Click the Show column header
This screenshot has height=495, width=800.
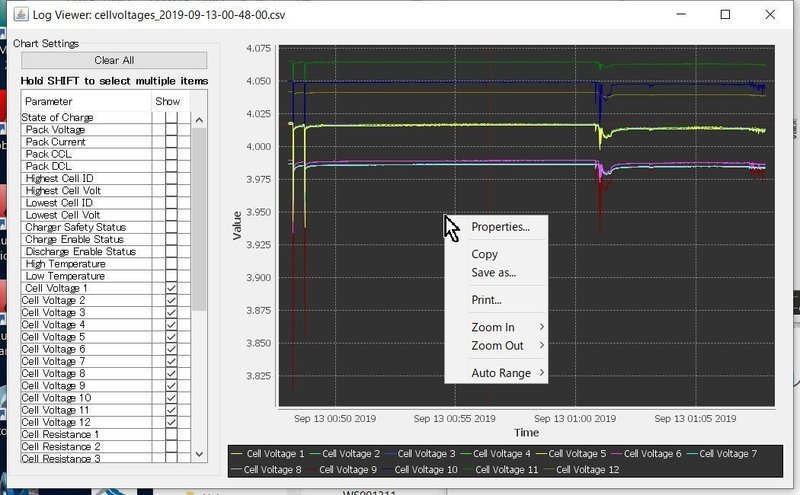click(x=170, y=101)
